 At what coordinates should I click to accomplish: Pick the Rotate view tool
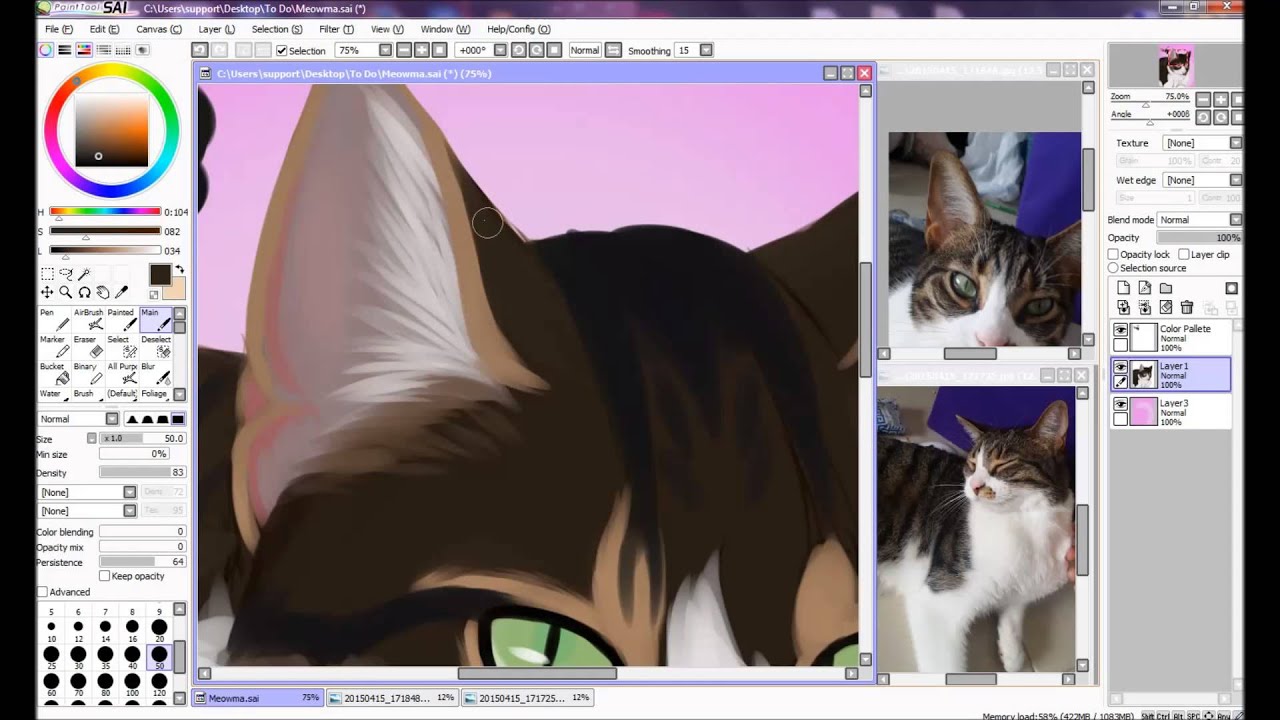click(x=85, y=292)
